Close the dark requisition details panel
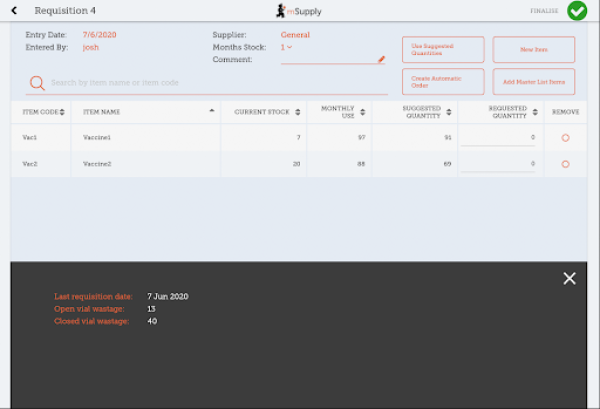 click(x=569, y=279)
